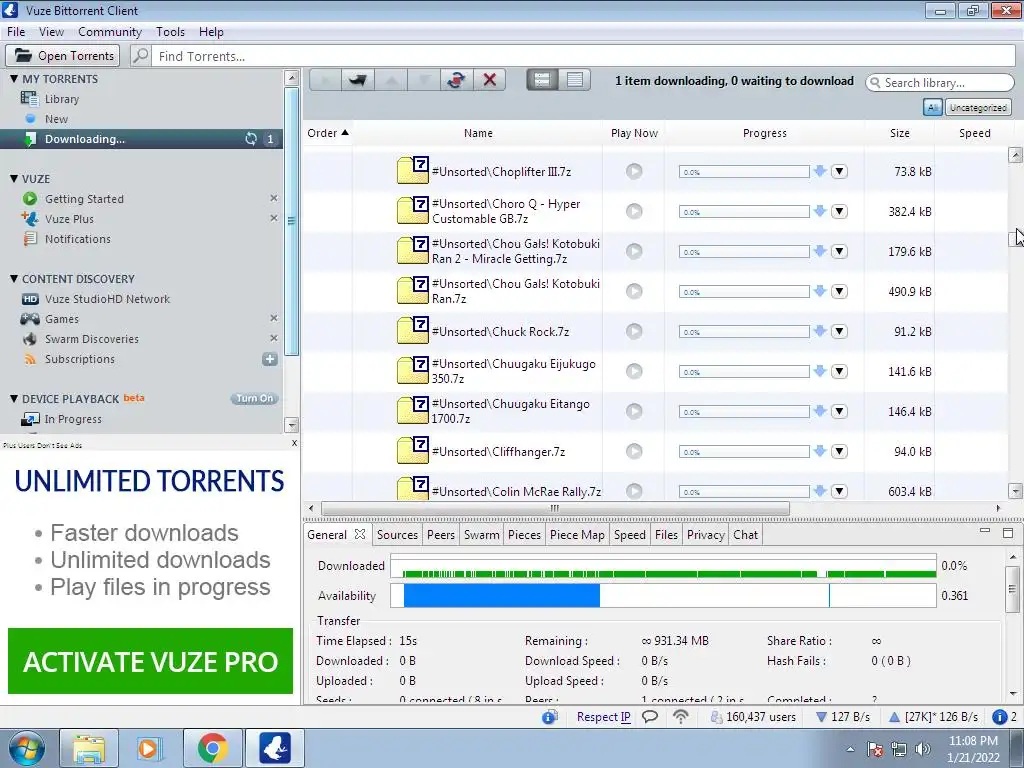
Task: Open the options dropdown for Choplifter III.7z
Action: coord(839,171)
